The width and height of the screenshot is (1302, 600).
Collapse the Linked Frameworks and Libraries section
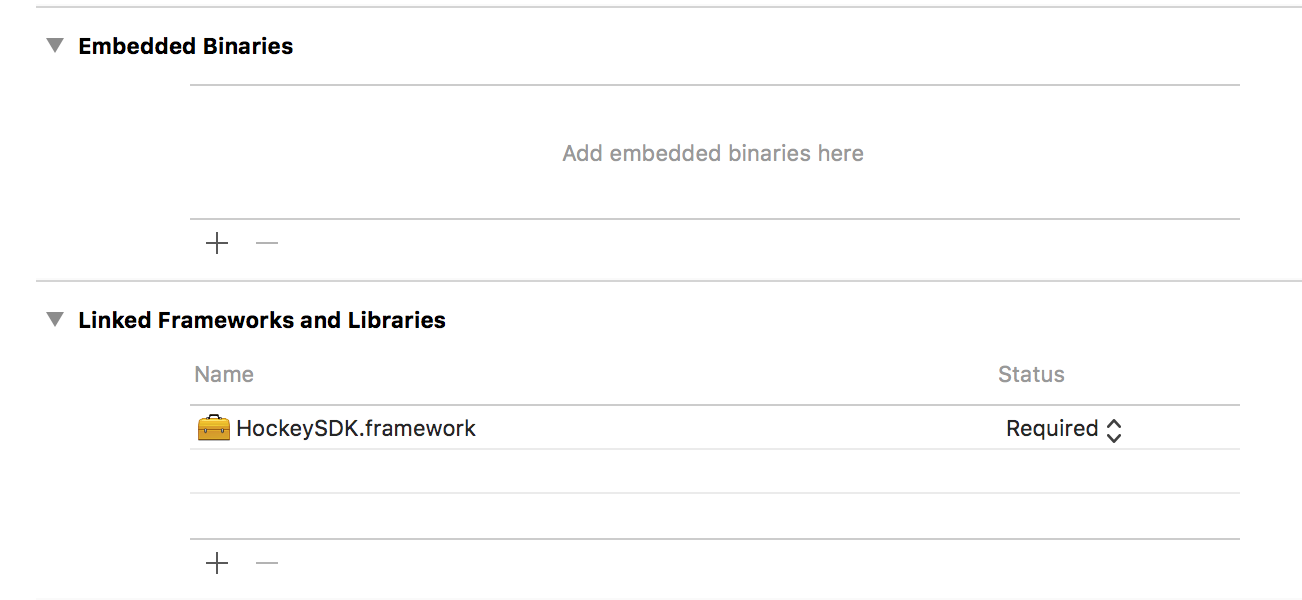pos(55,319)
